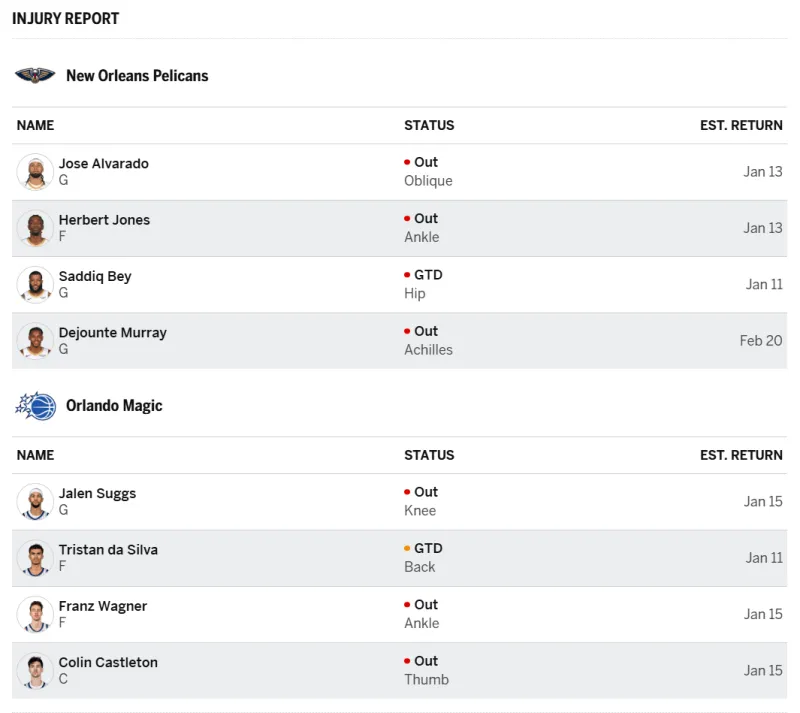Select Franz Wagner's name link
This screenshot has width=800, height=713.
click(x=102, y=606)
